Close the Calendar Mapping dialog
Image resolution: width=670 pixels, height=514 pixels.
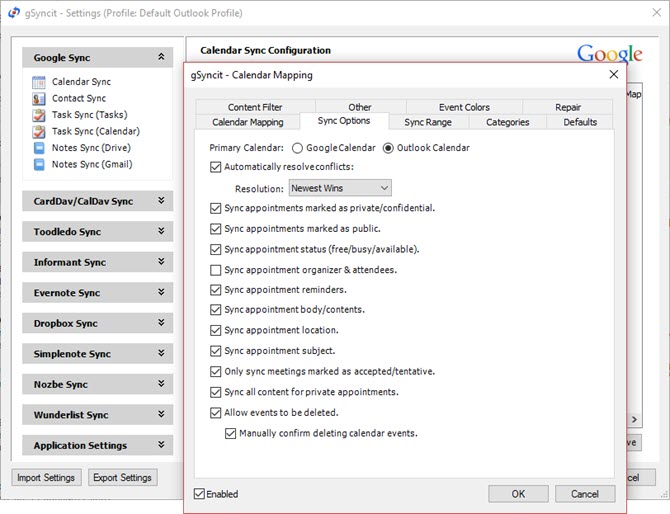pyautogui.click(x=614, y=74)
